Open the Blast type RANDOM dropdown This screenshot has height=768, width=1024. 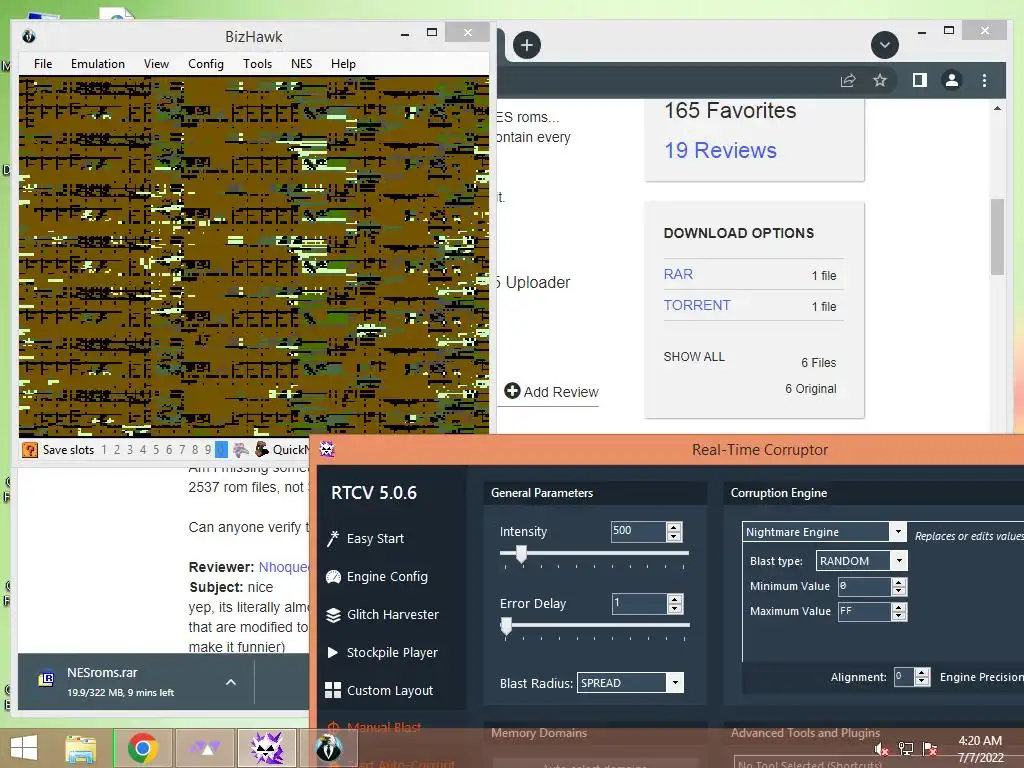[x=899, y=560]
